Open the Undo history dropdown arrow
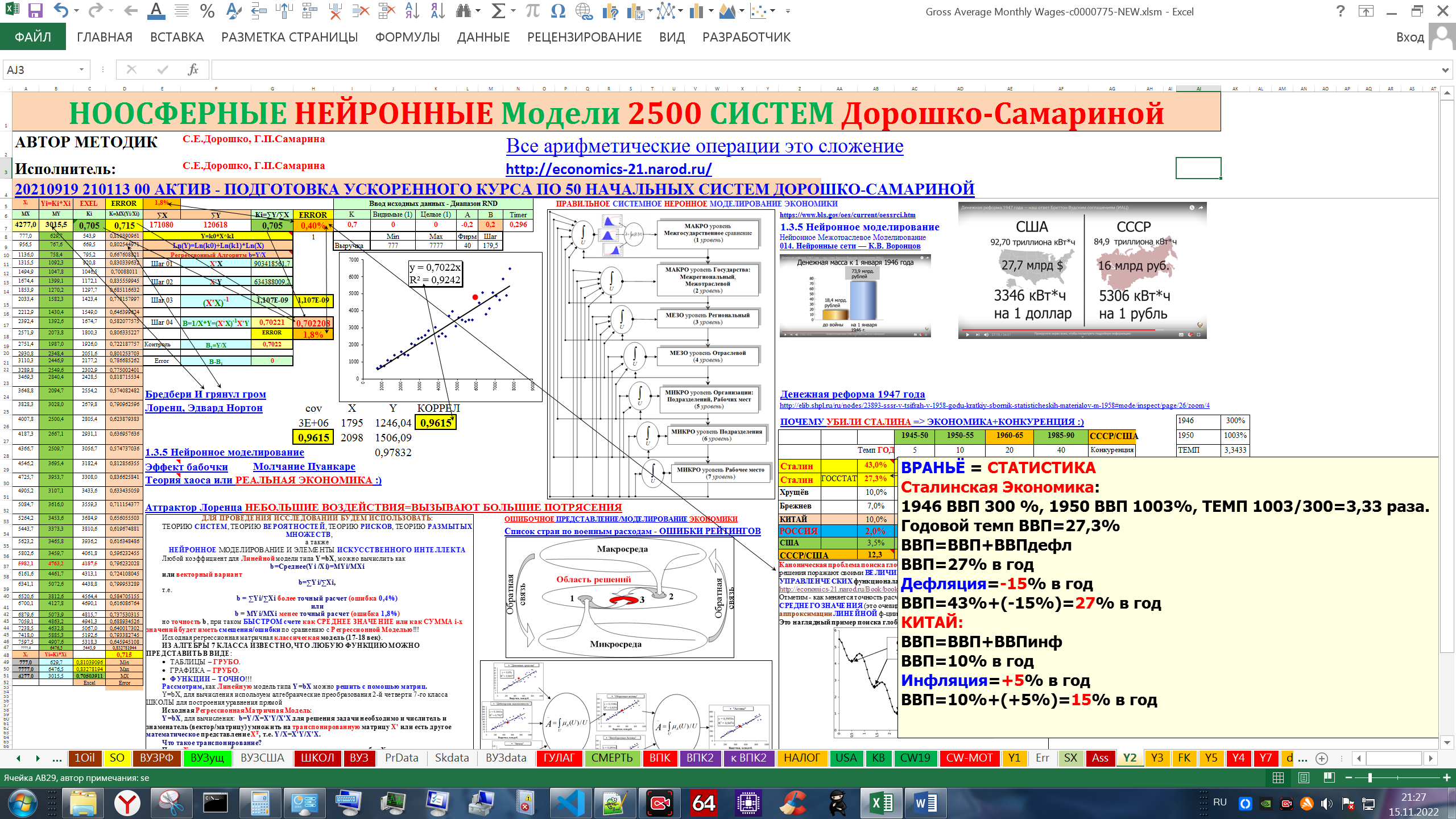Image resolution: width=1456 pixels, height=819 pixels. tap(77, 11)
